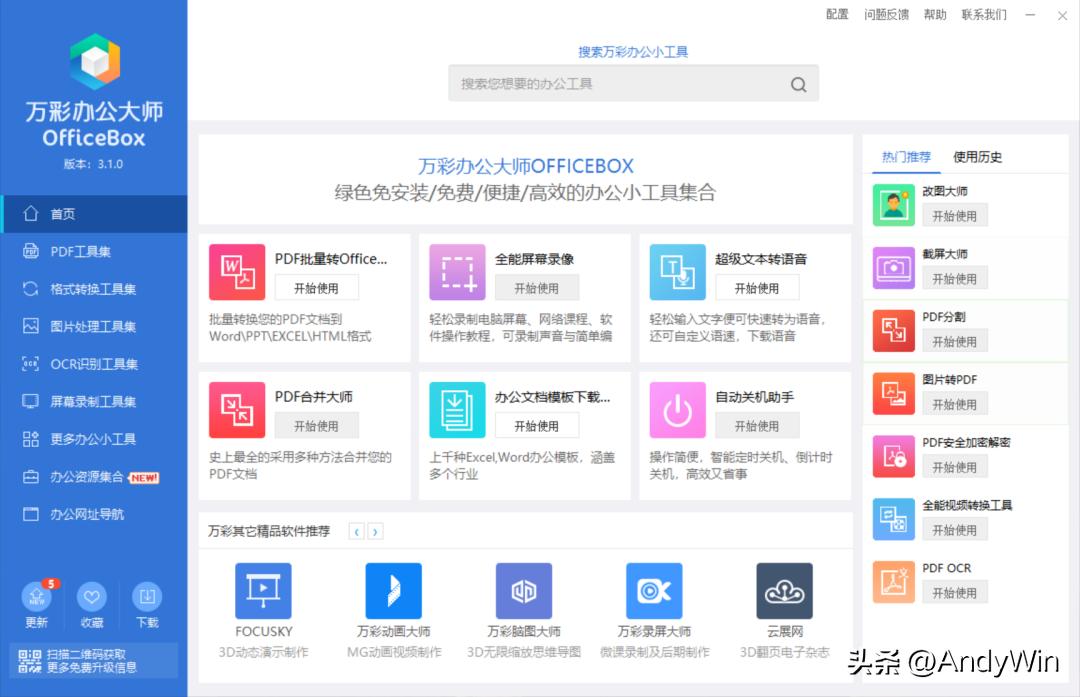Open the 万彩脑图大师 app icon

pyautogui.click(x=523, y=590)
